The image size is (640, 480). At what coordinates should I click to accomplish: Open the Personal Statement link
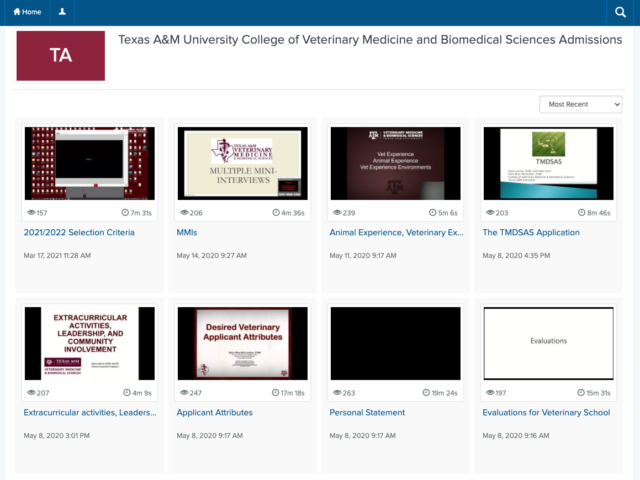367,412
